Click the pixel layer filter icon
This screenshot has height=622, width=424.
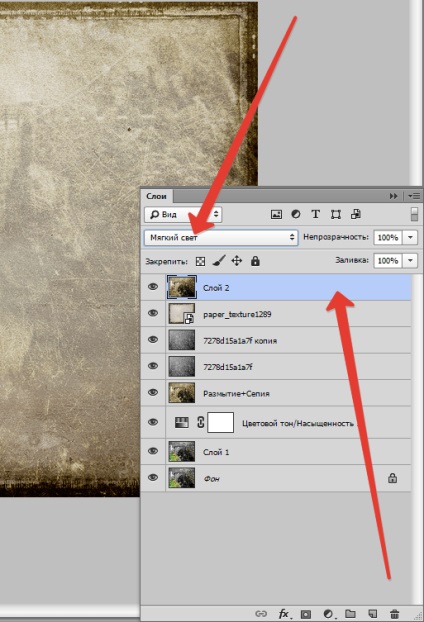pos(276,215)
